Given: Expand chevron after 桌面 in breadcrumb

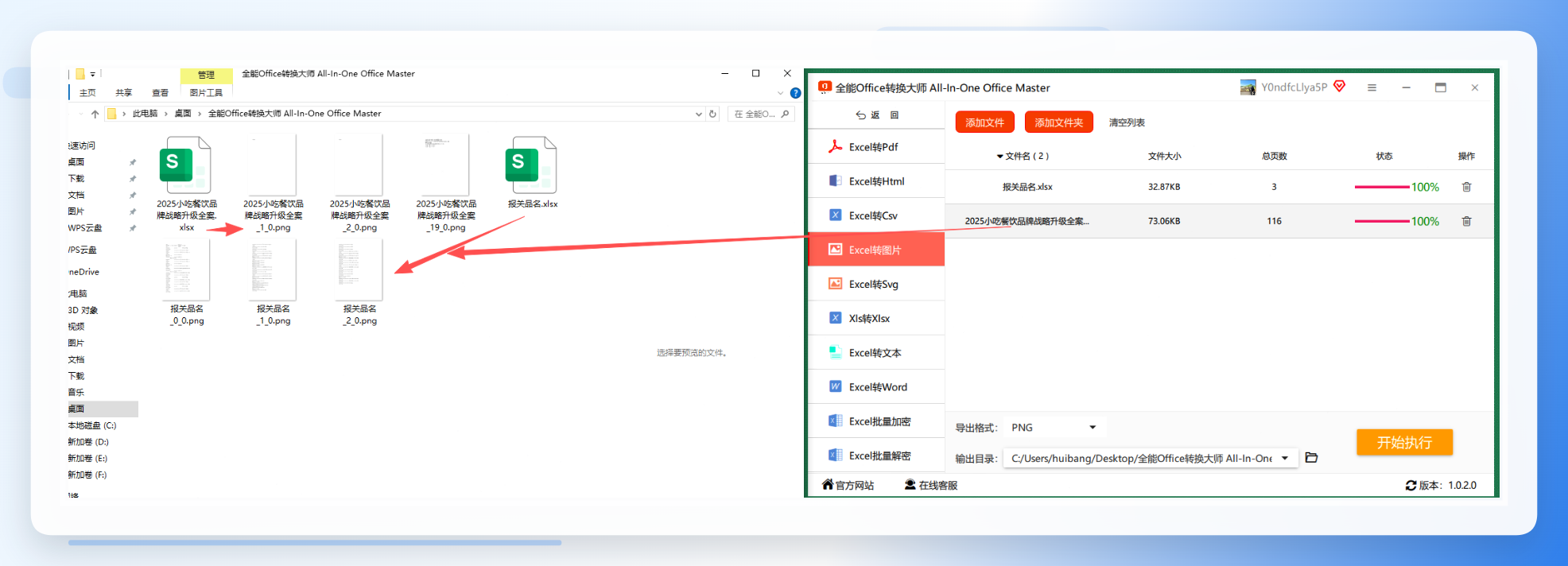Looking at the screenshot, I should click(x=199, y=114).
